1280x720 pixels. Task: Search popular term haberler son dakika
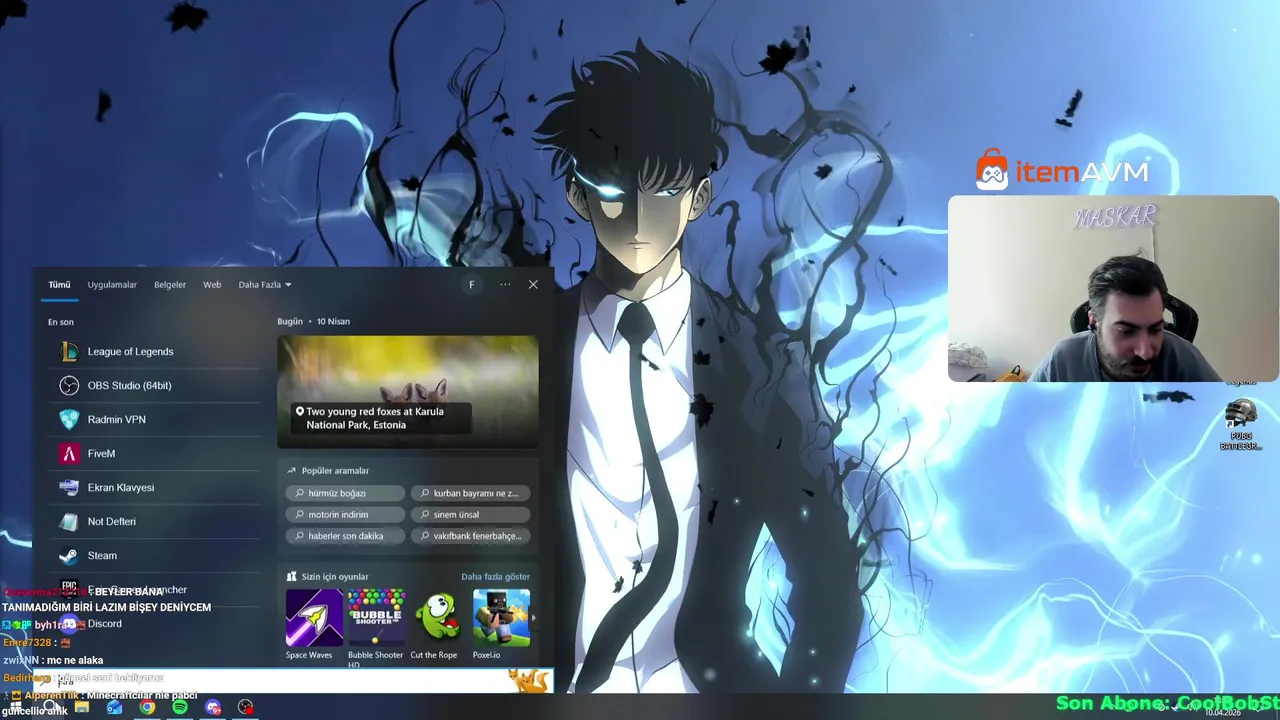click(x=345, y=536)
